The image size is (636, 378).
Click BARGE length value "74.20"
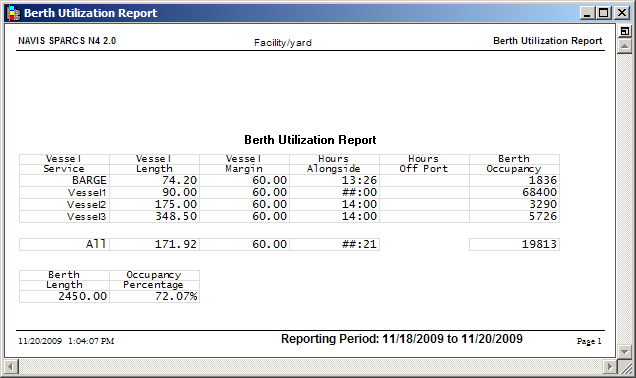pyautogui.click(x=179, y=180)
